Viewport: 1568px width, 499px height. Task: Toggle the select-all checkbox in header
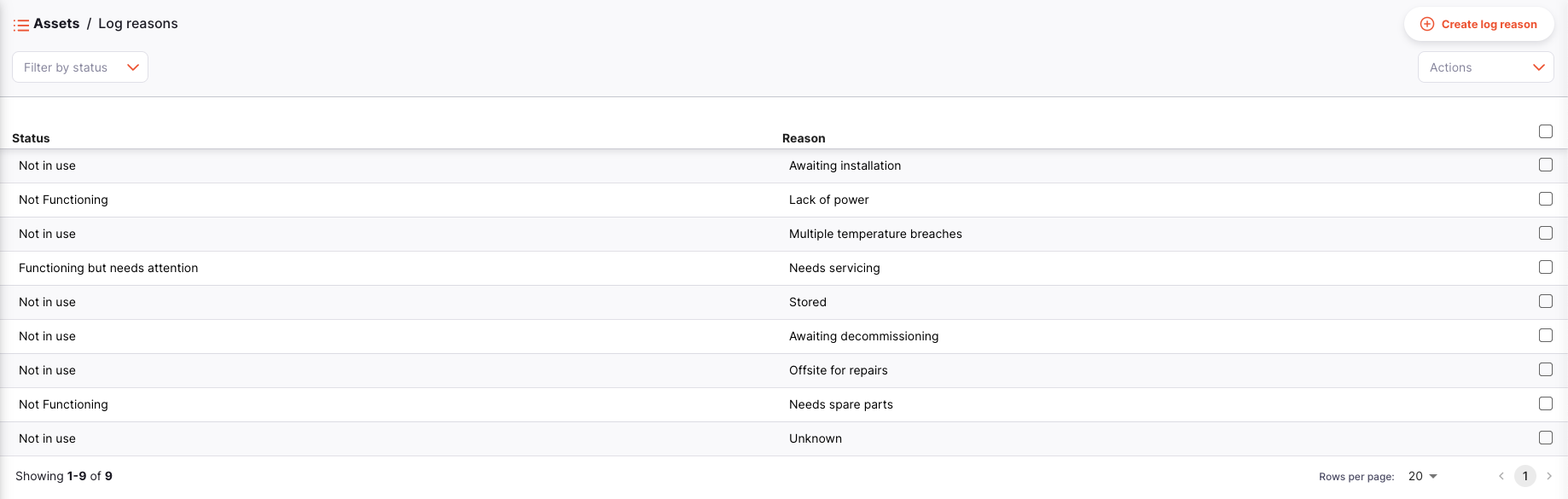coord(1545,131)
